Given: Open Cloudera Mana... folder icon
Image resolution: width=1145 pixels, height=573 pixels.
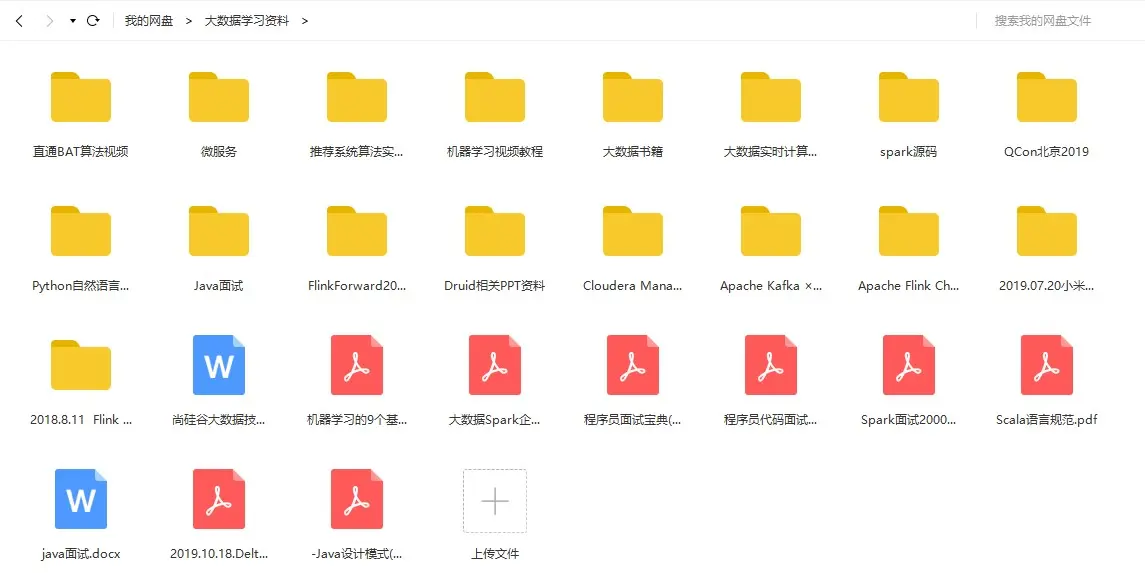Looking at the screenshot, I should tap(632, 231).
